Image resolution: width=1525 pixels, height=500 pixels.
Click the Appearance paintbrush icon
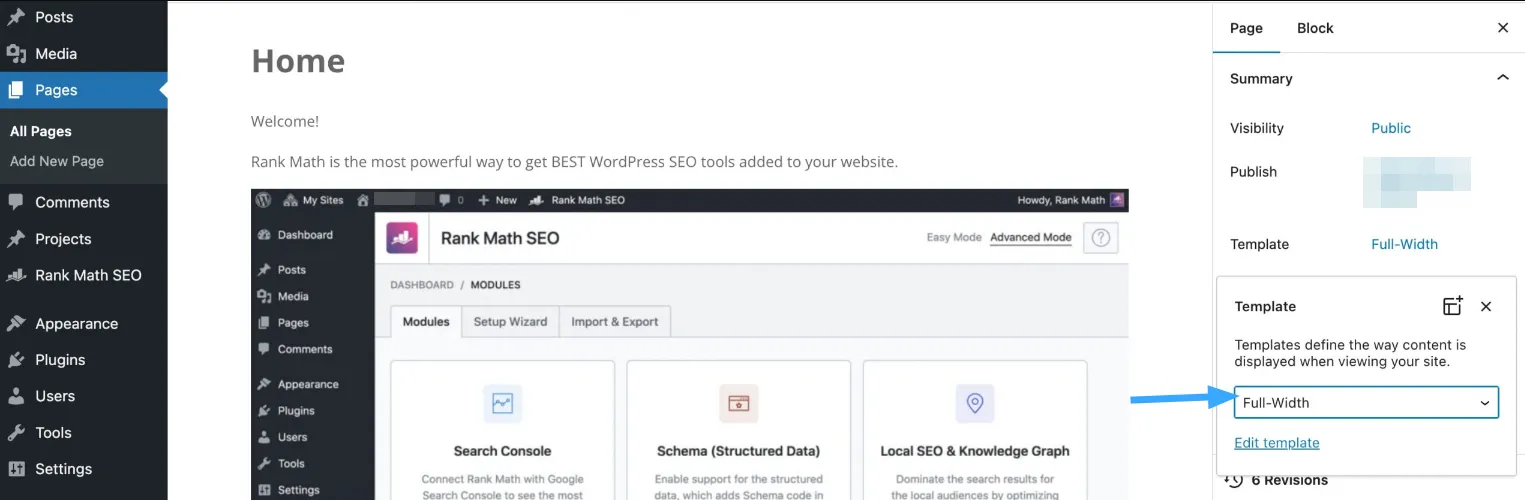click(x=16, y=324)
